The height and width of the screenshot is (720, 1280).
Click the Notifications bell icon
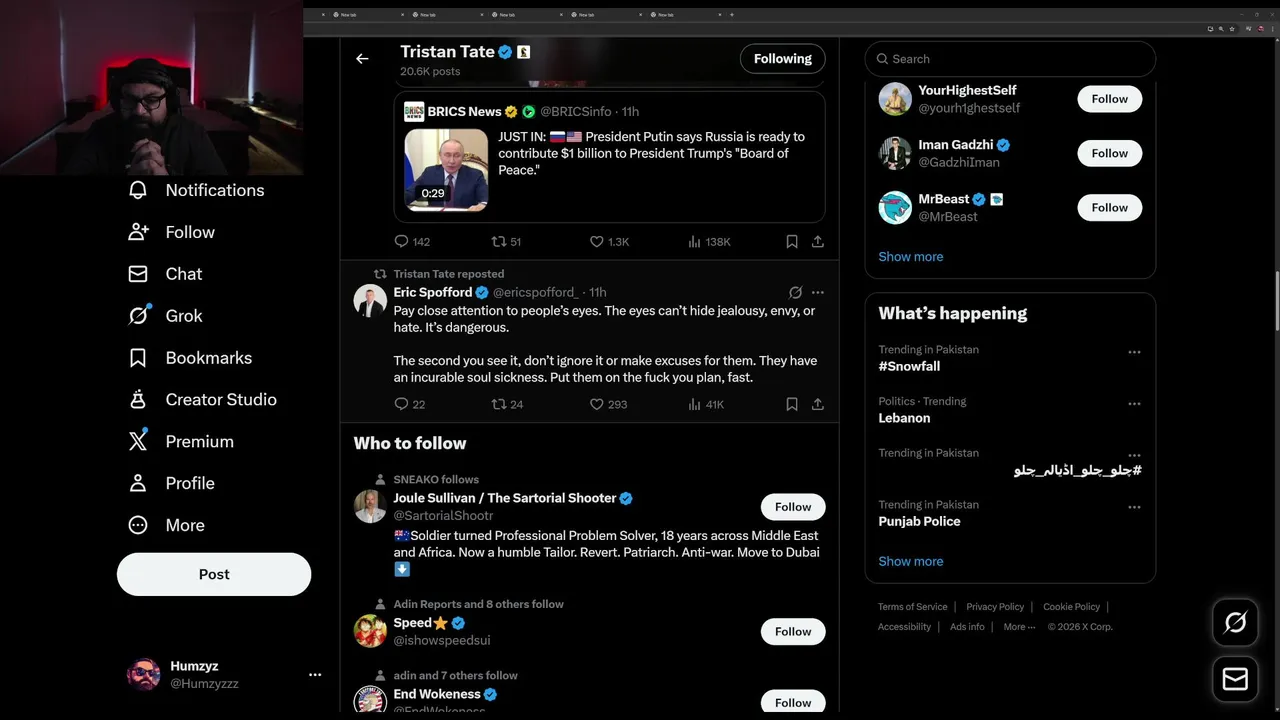click(138, 190)
